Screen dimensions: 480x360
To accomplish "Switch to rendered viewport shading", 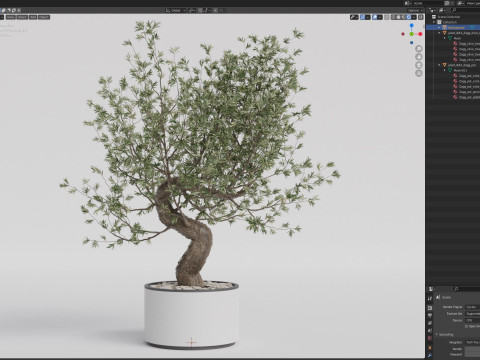I will (409, 17).
